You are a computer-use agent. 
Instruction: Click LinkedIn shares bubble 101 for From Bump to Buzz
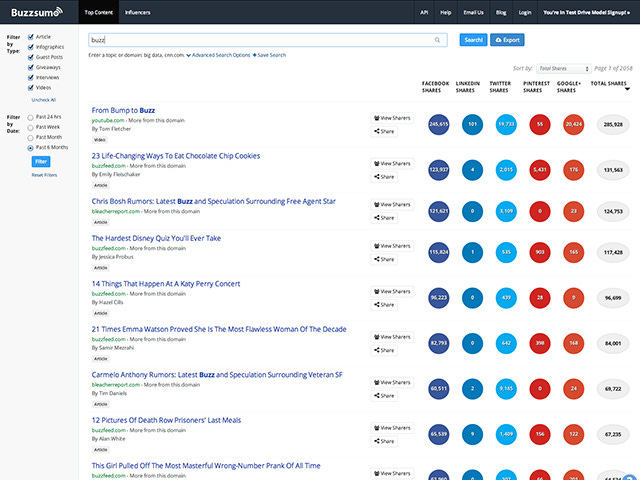coord(472,124)
